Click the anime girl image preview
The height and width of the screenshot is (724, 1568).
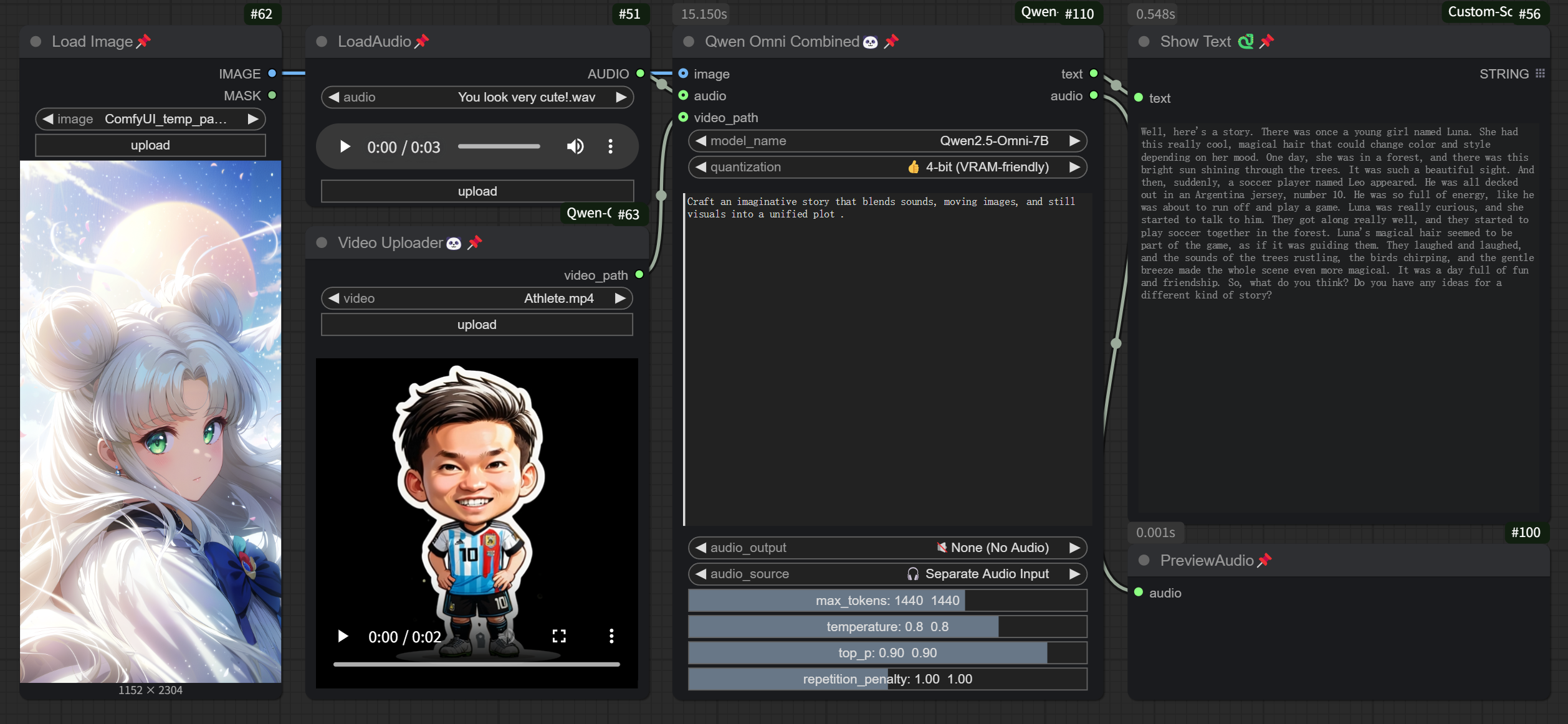(x=150, y=421)
